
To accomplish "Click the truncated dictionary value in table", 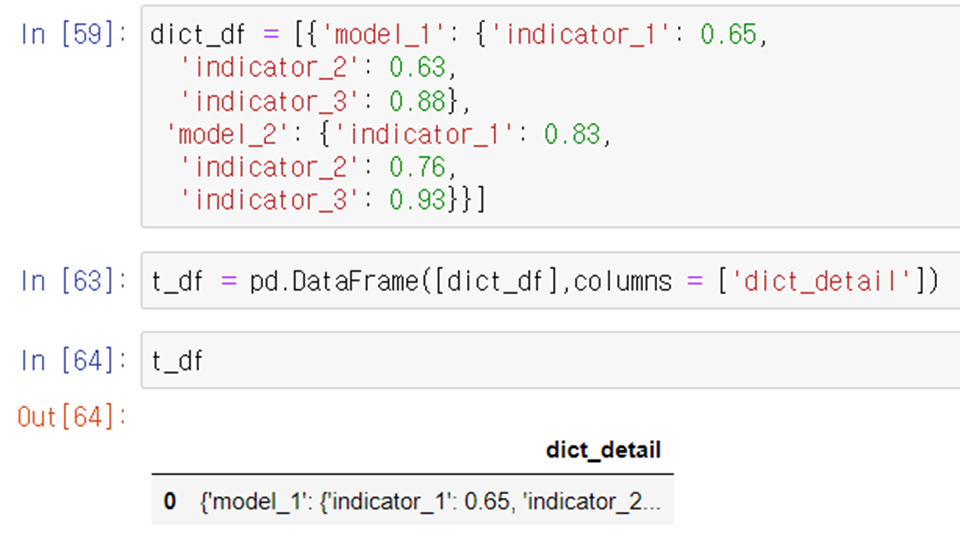I will point(430,501).
